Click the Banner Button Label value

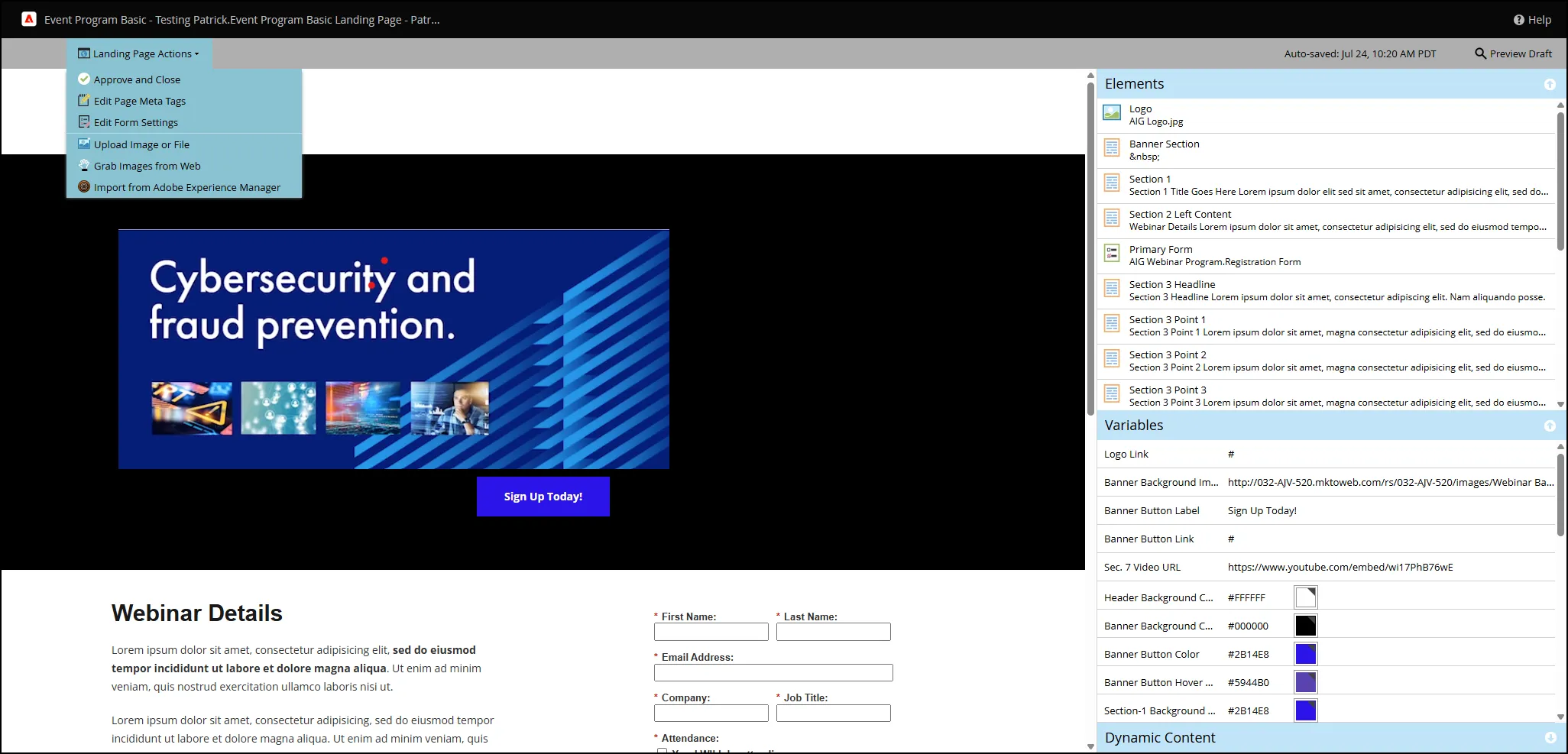[x=1262, y=510]
